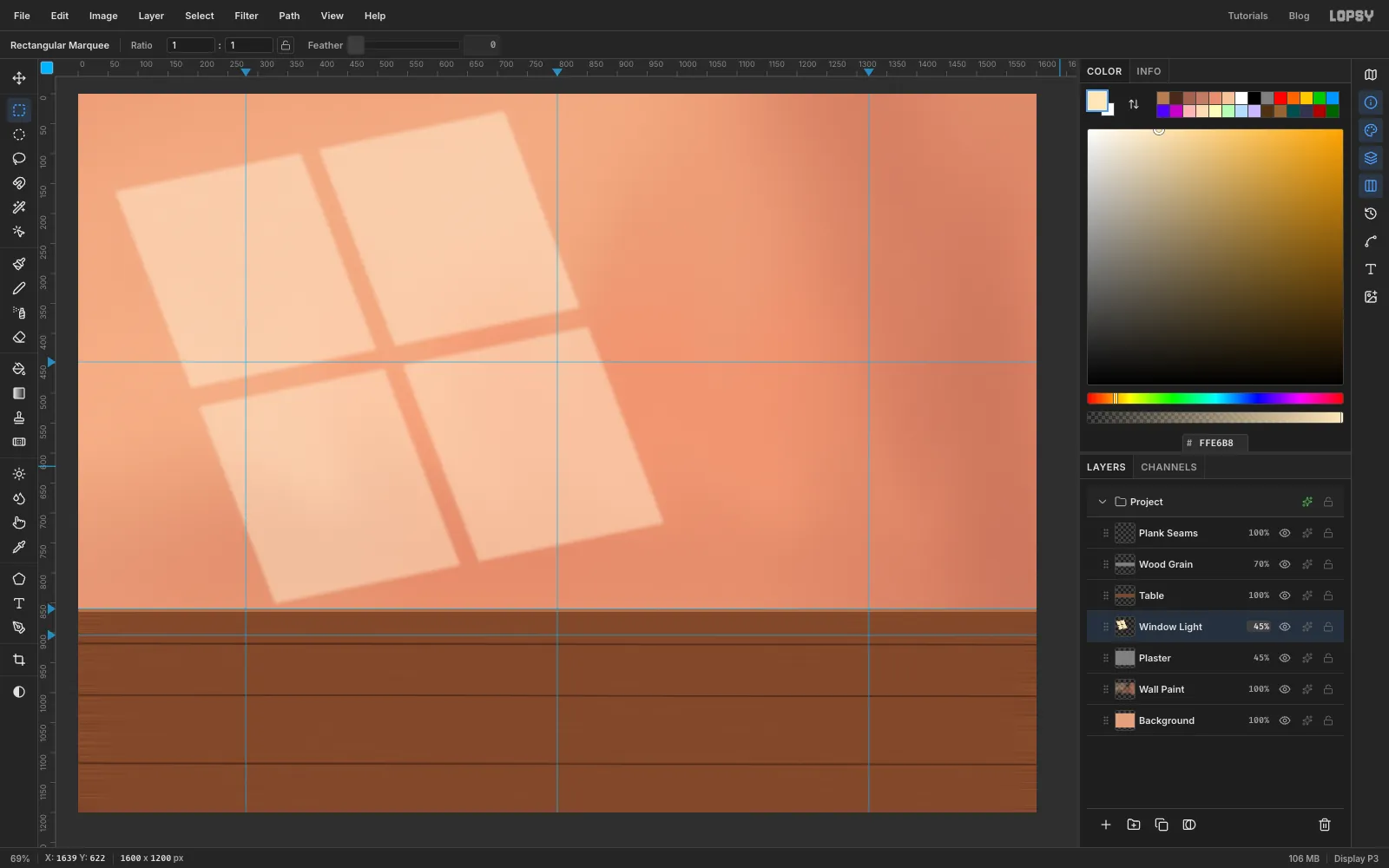Viewport: 1389px width, 868px height.
Task: Select the Text tool in left toolbar
Action: [x=19, y=603]
